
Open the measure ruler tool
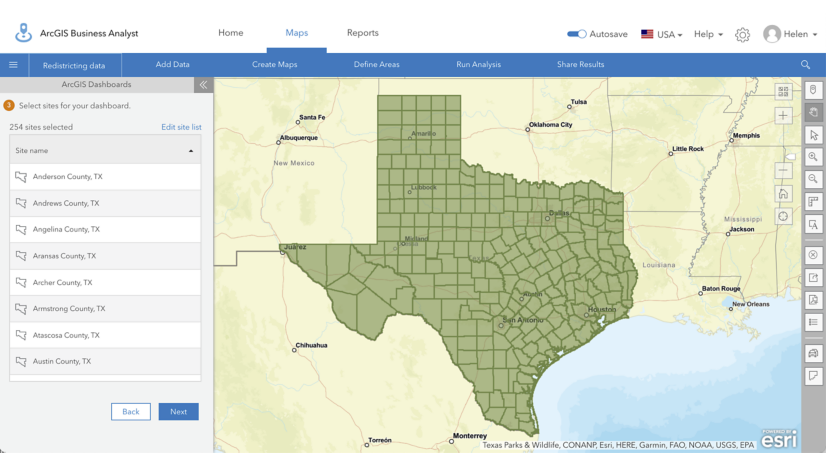813,202
